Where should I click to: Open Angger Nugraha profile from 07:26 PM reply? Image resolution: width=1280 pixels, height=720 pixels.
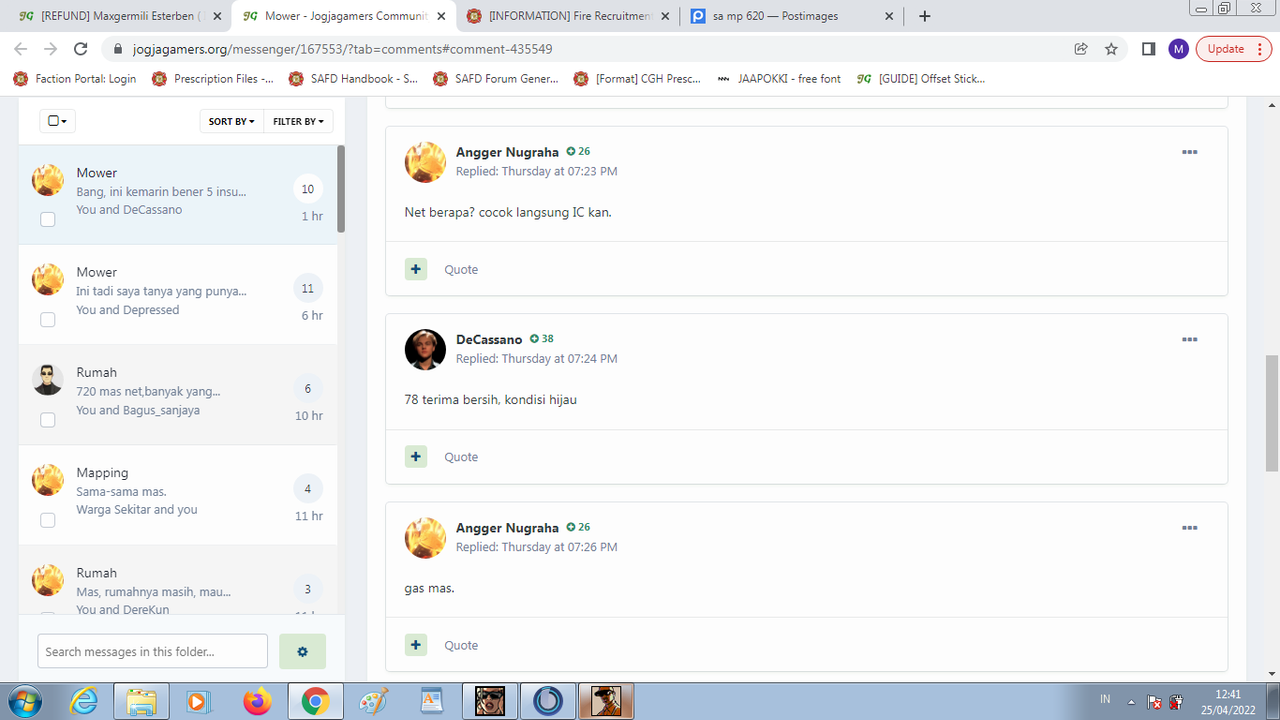click(x=507, y=528)
